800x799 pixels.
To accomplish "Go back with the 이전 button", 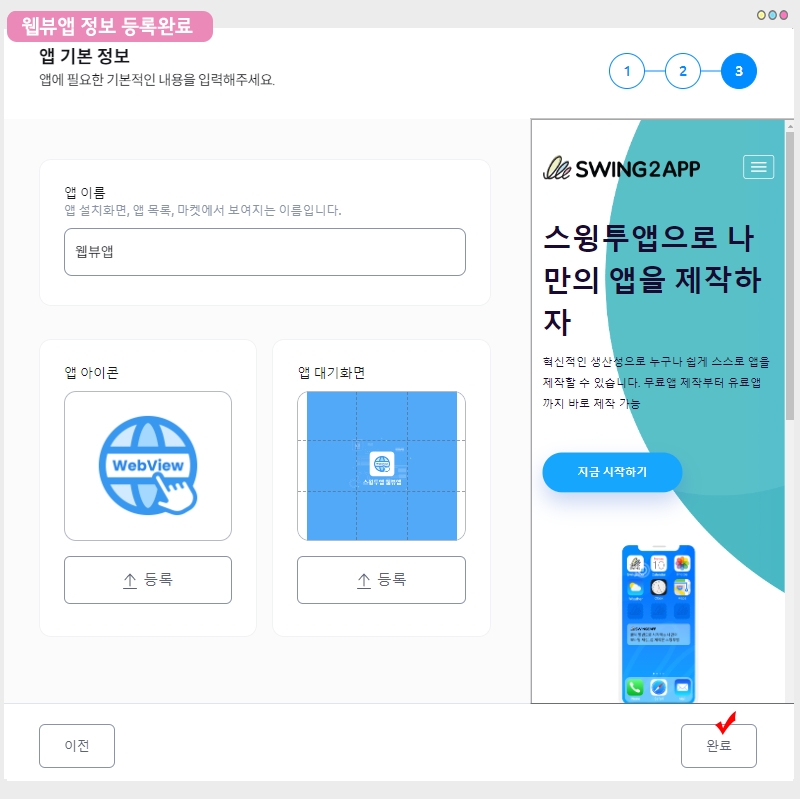I will tap(77, 745).
